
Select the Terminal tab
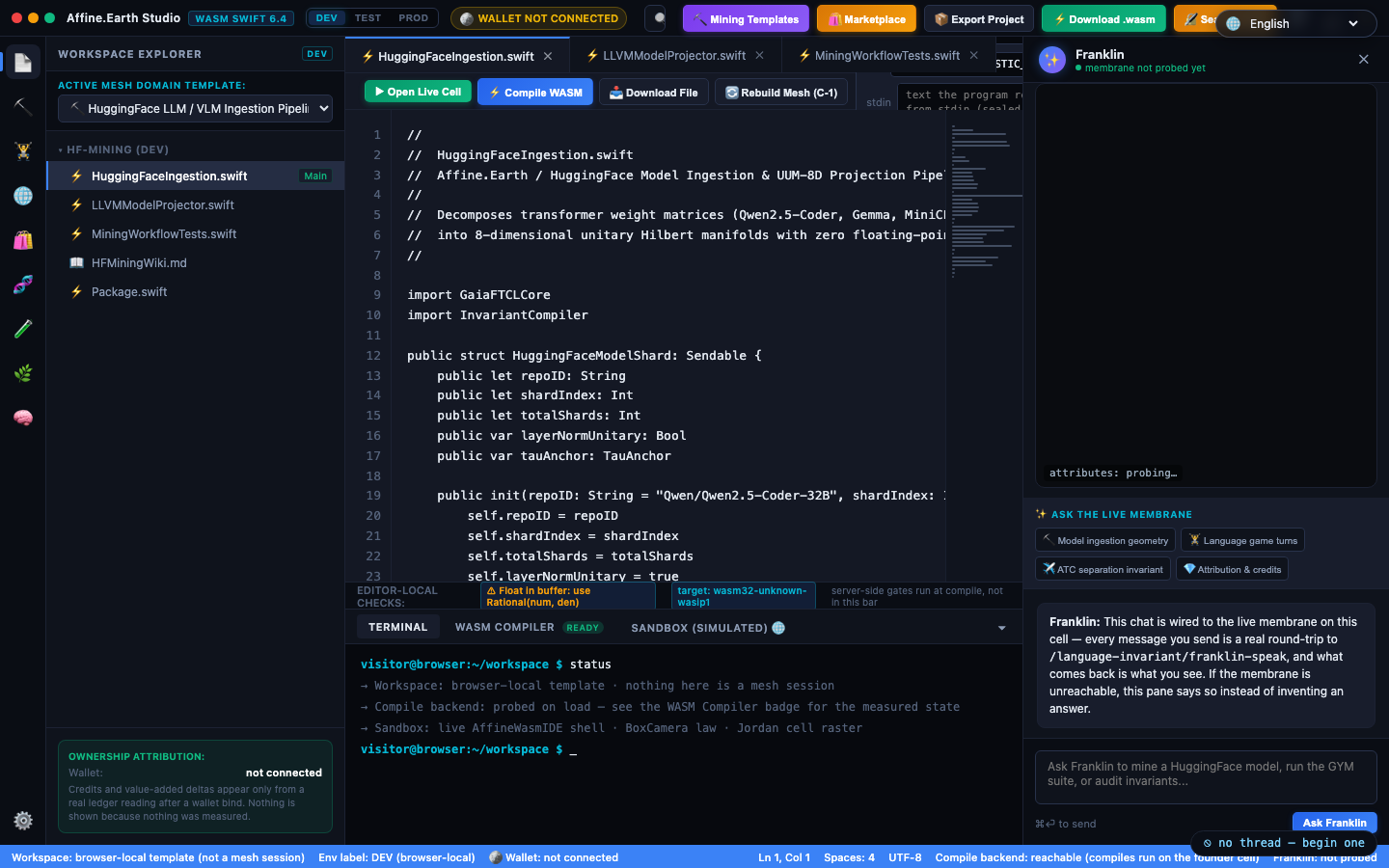pos(397,627)
